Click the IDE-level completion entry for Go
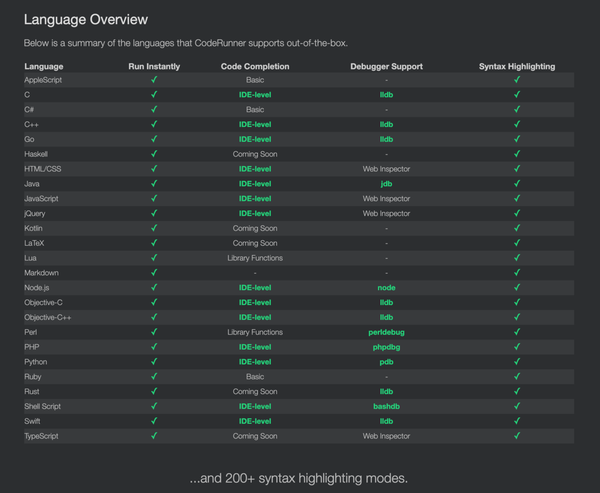Viewport: 600px width, 493px height. [255, 139]
